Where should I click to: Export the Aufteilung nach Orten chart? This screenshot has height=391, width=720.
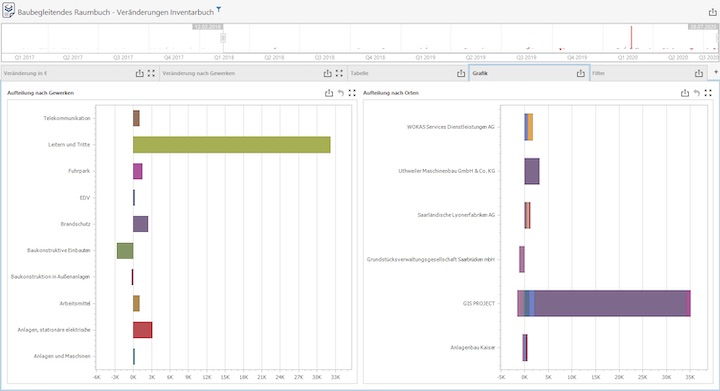point(685,93)
